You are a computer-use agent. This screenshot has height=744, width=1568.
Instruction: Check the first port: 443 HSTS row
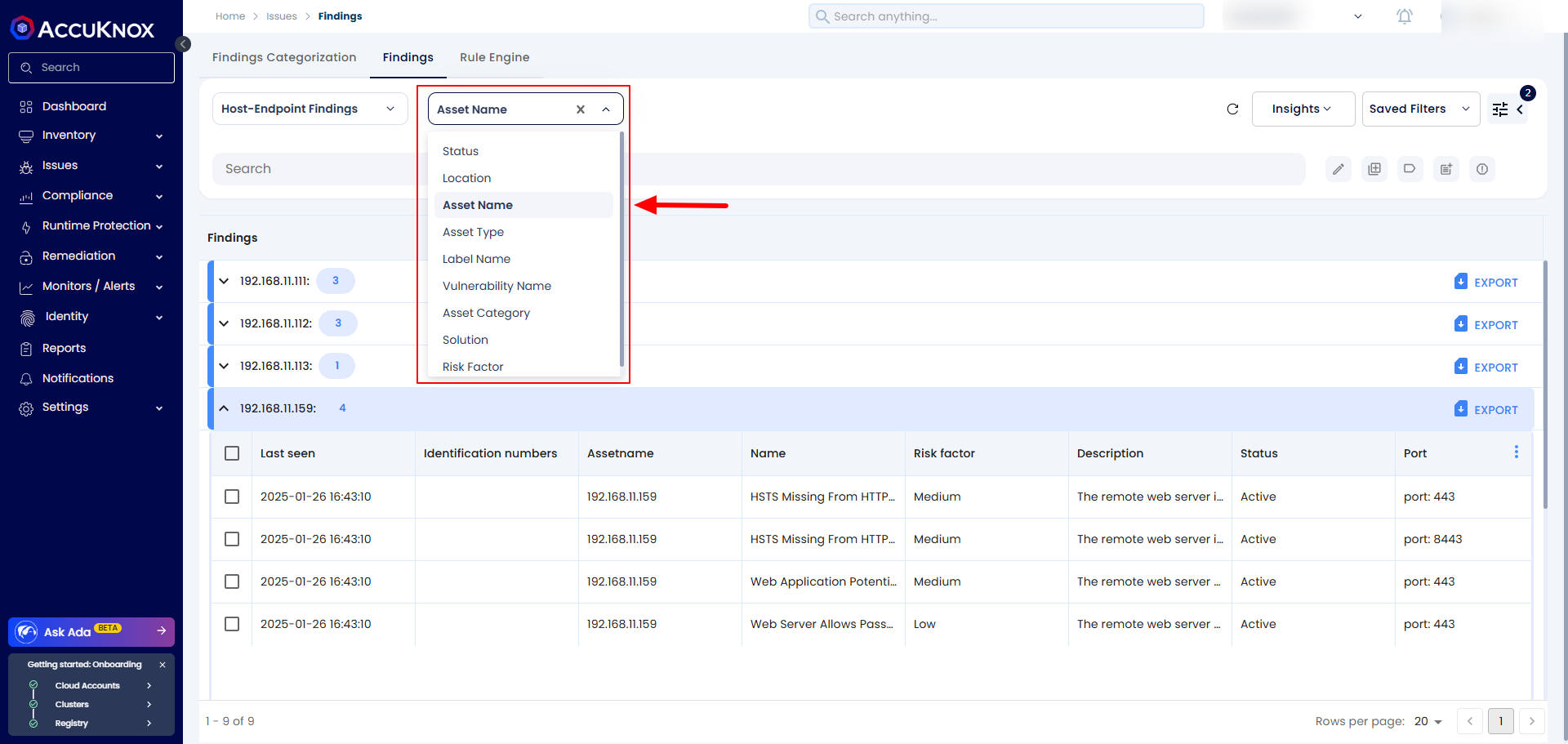[x=232, y=497]
